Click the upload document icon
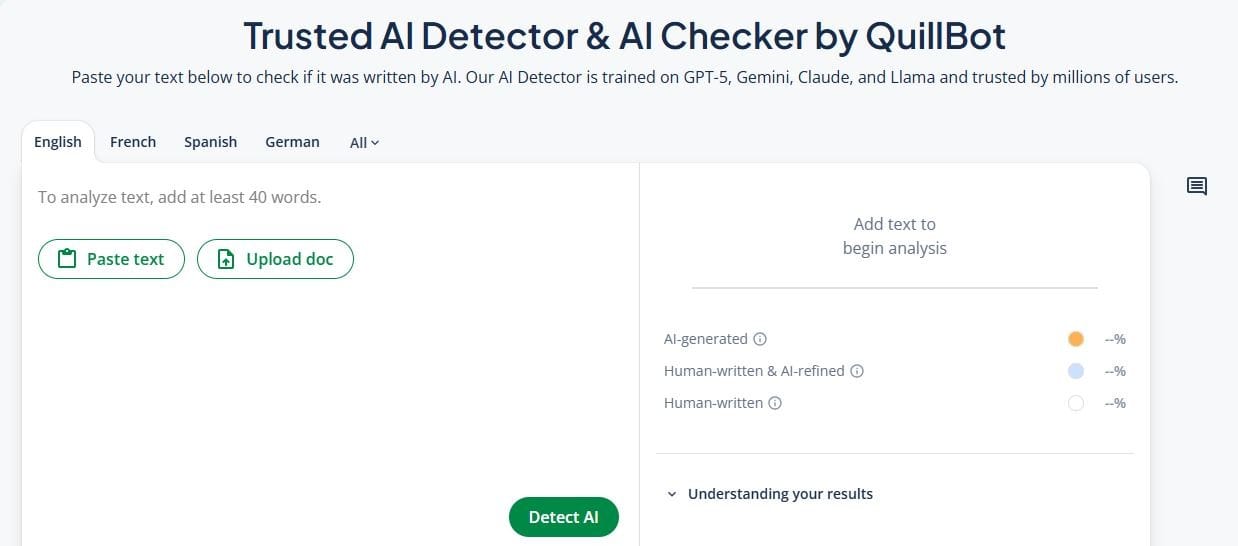This screenshot has height=546, width=1238. pos(227,259)
